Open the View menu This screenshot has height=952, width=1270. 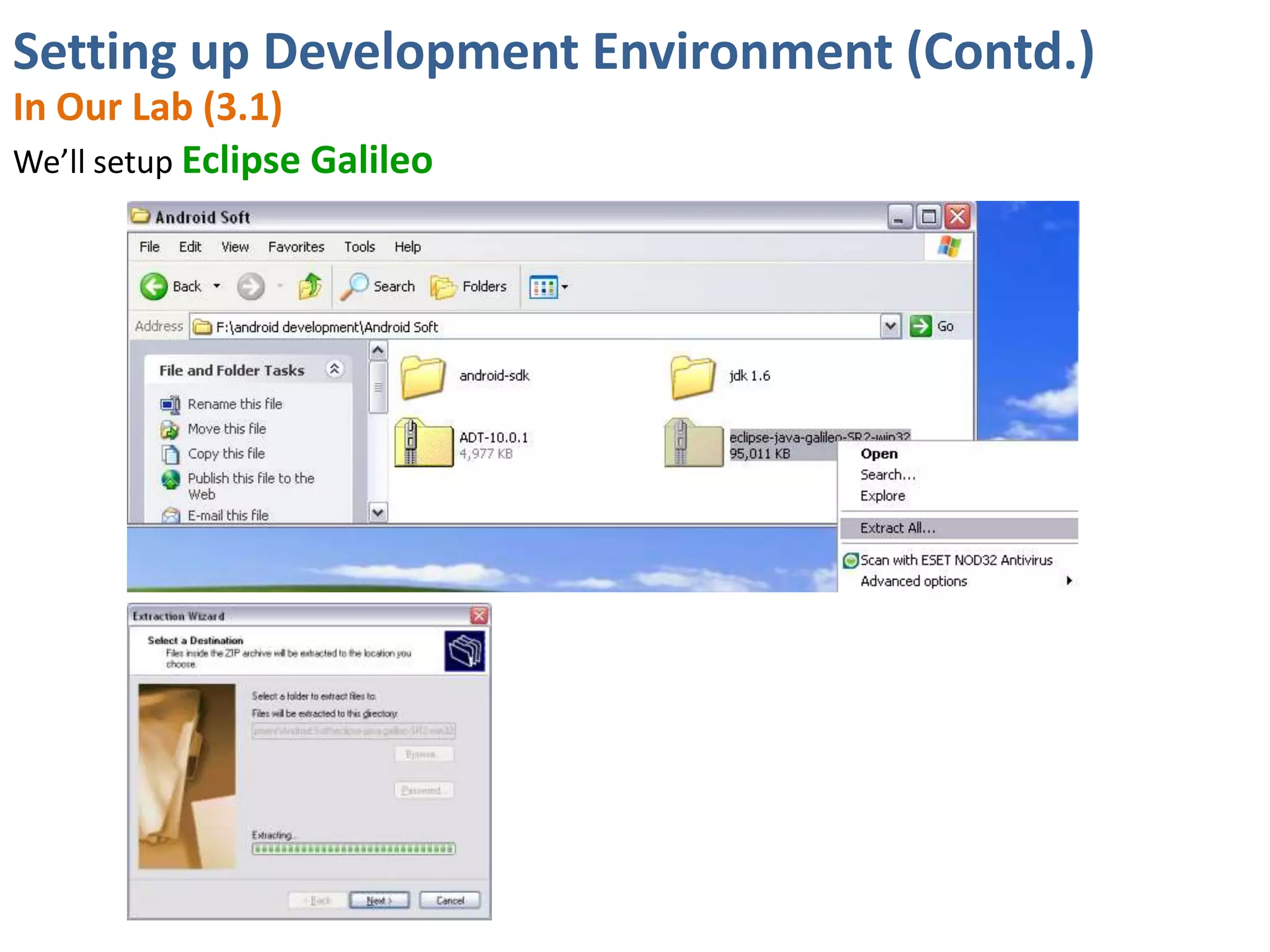[x=235, y=247]
